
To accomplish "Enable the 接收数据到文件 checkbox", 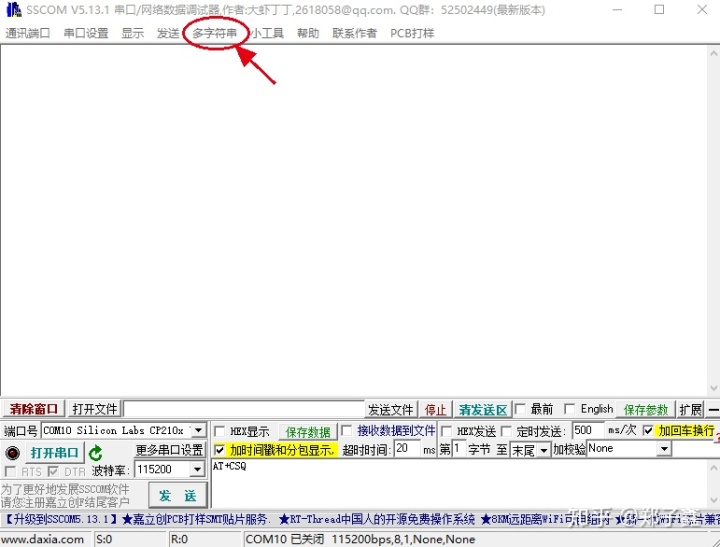I will tap(347, 430).
